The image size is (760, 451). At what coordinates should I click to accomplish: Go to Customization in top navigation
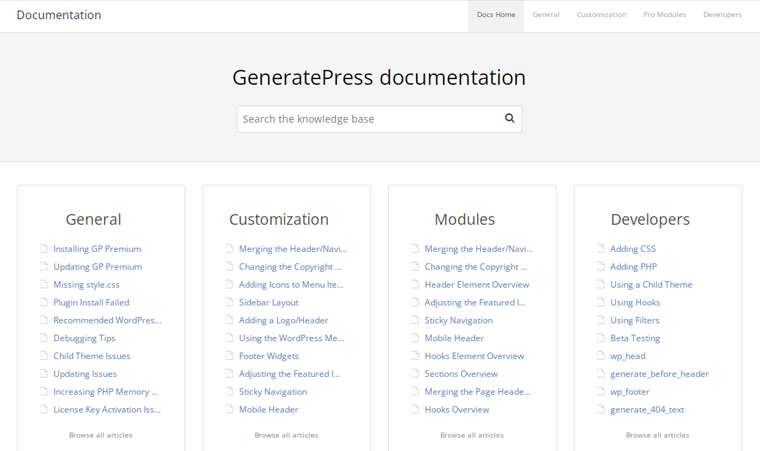pos(601,15)
